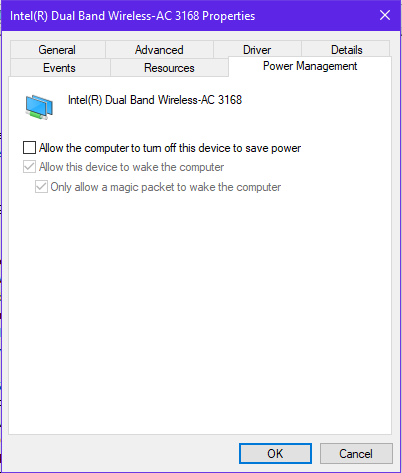This screenshot has width=402, height=473.
Task: Confirm changes with the OK button
Action: pyautogui.click(x=275, y=453)
